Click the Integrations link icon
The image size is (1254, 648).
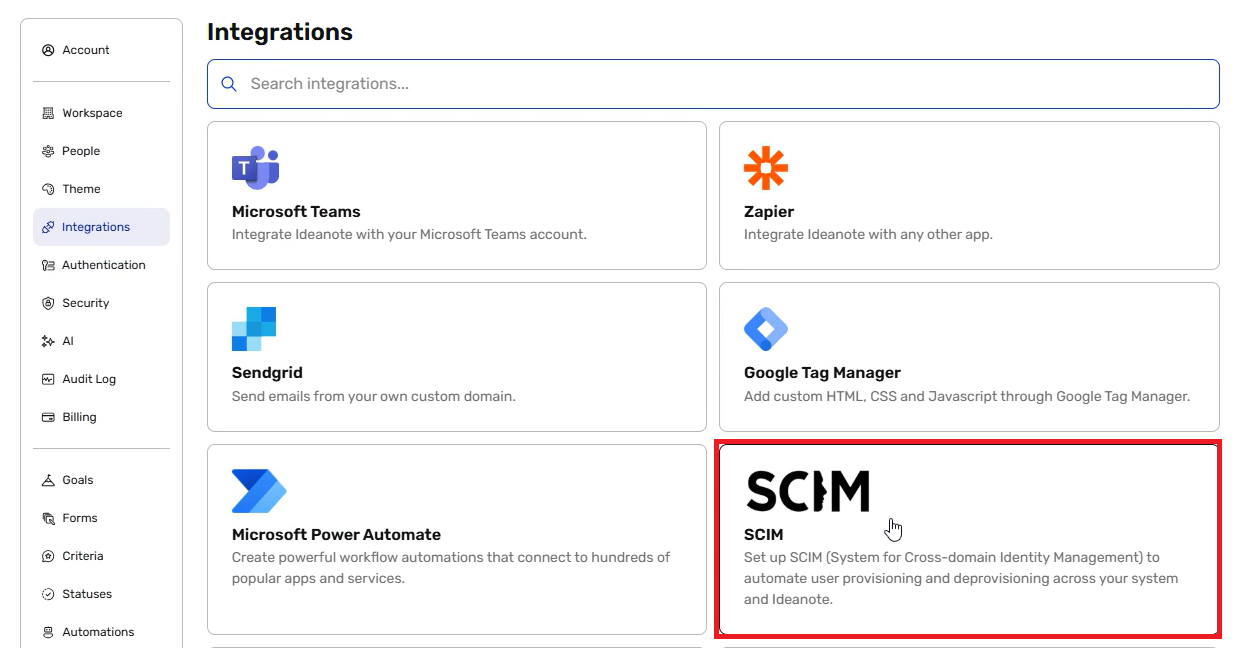click(x=48, y=227)
